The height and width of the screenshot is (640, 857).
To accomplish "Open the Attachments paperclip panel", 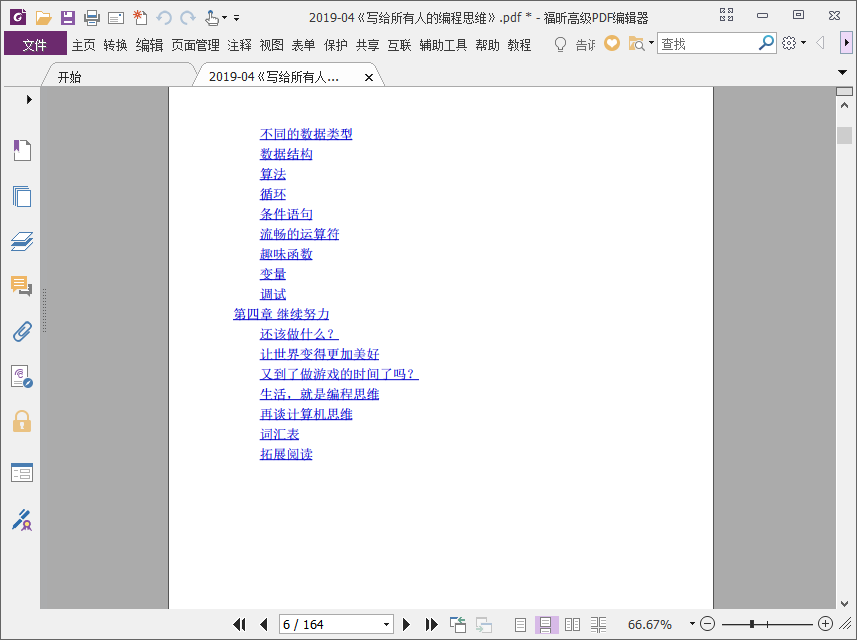I will (22, 331).
